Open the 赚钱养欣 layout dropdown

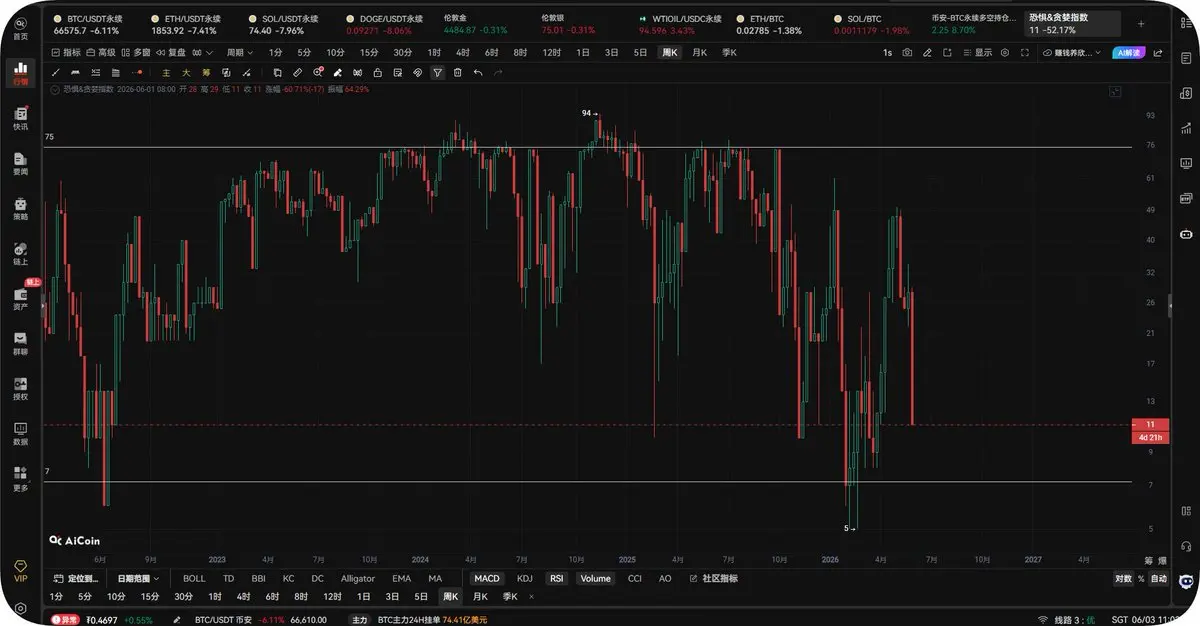pyautogui.click(x=1074, y=53)
